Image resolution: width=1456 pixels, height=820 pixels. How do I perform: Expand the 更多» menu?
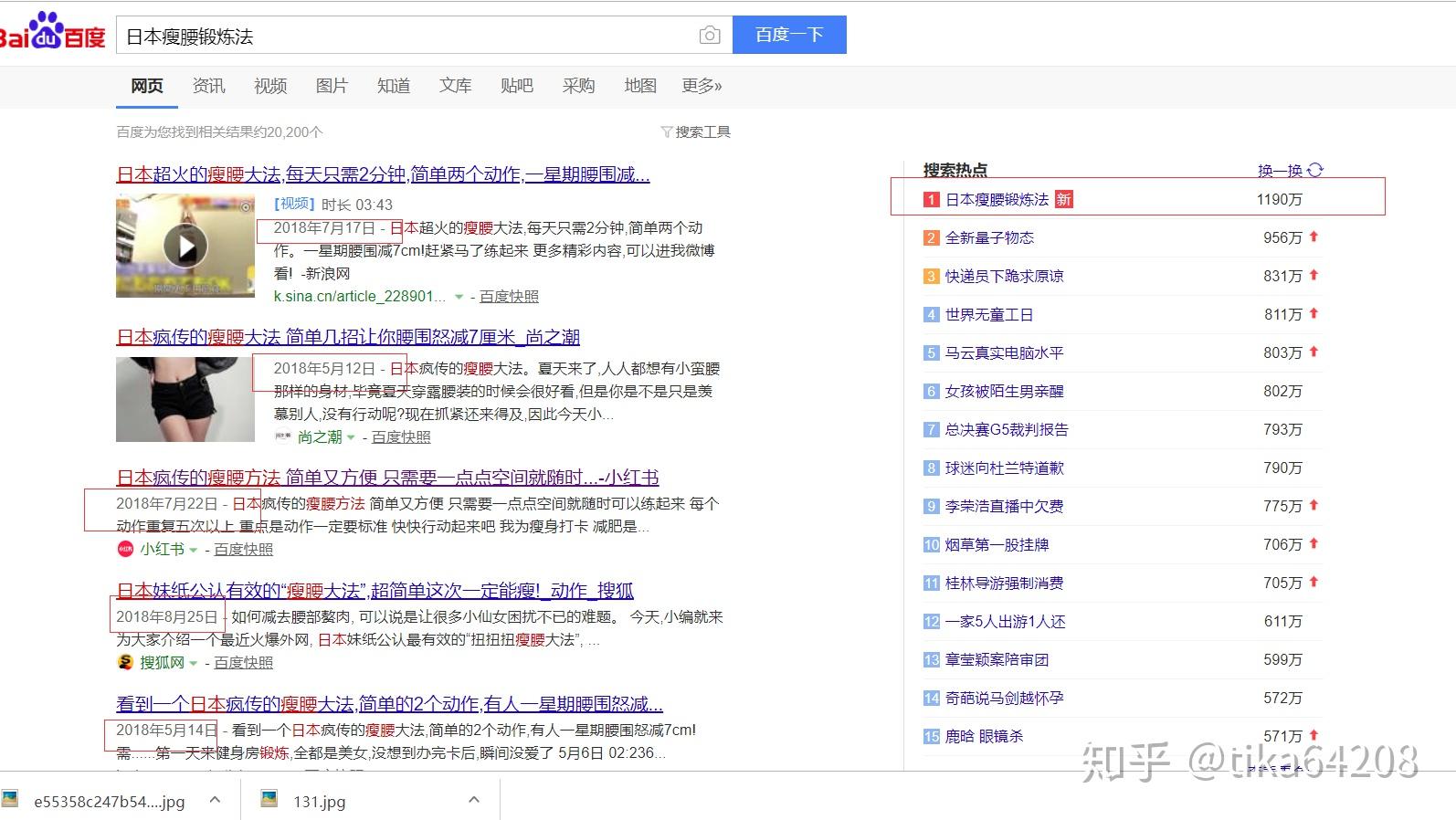(702, 86)
